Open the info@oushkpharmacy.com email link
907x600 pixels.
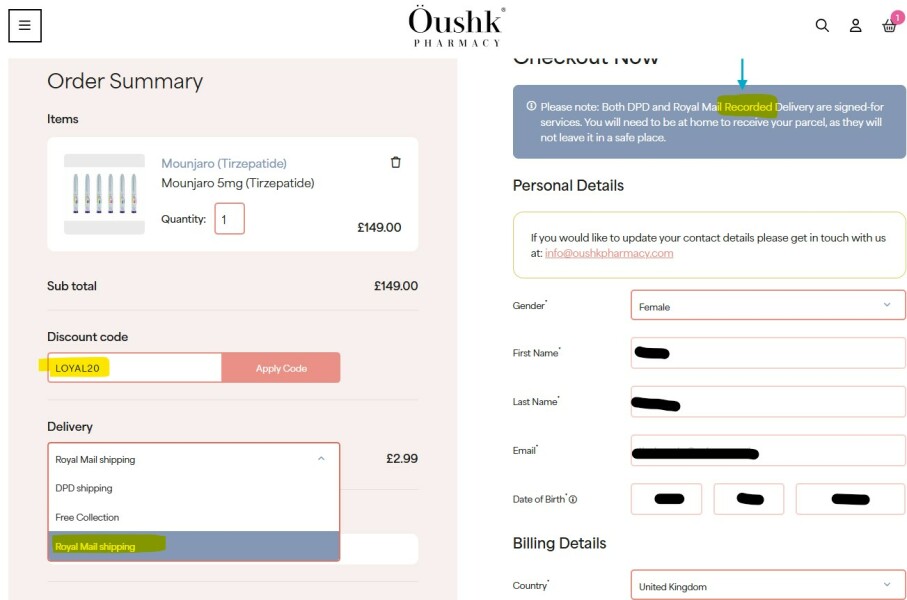tap(609, 253)
